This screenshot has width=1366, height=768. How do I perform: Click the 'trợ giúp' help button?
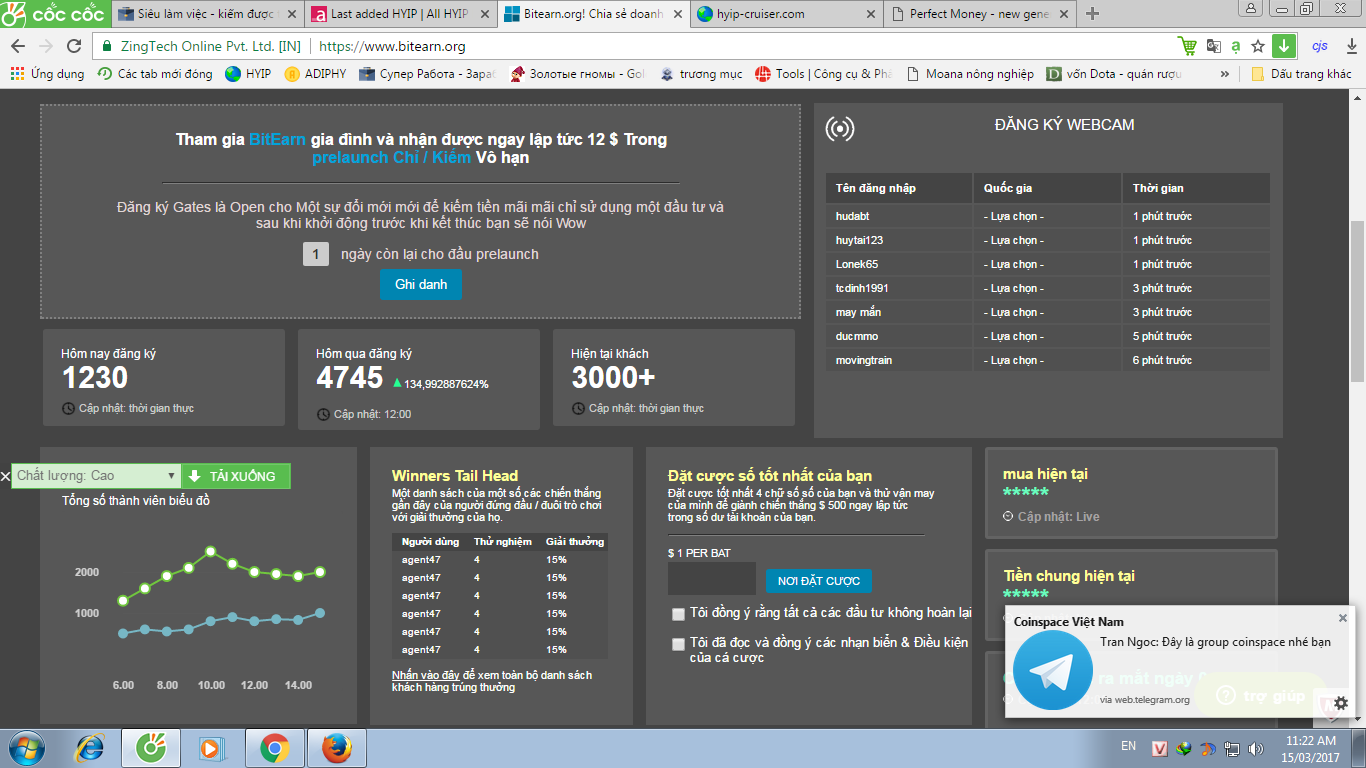tap(1260, 695)
